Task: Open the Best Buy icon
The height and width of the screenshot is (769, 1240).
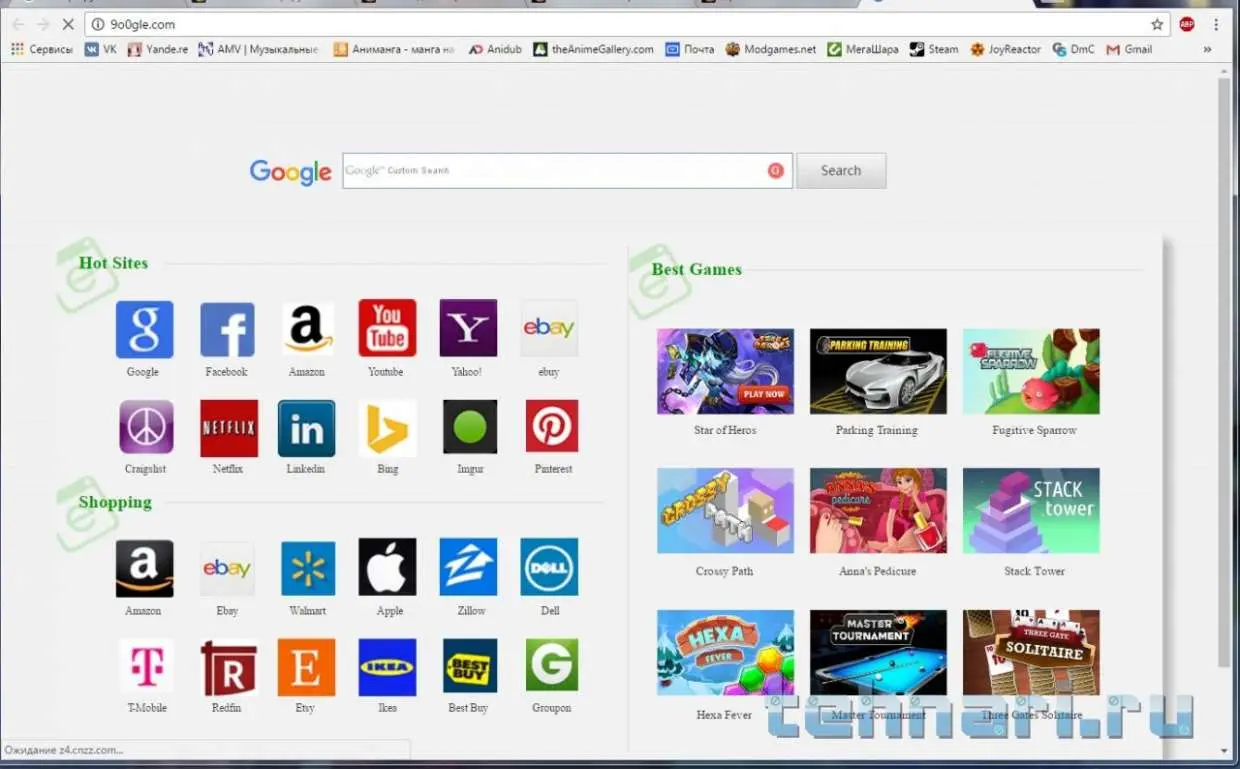Action: [470, 666]
